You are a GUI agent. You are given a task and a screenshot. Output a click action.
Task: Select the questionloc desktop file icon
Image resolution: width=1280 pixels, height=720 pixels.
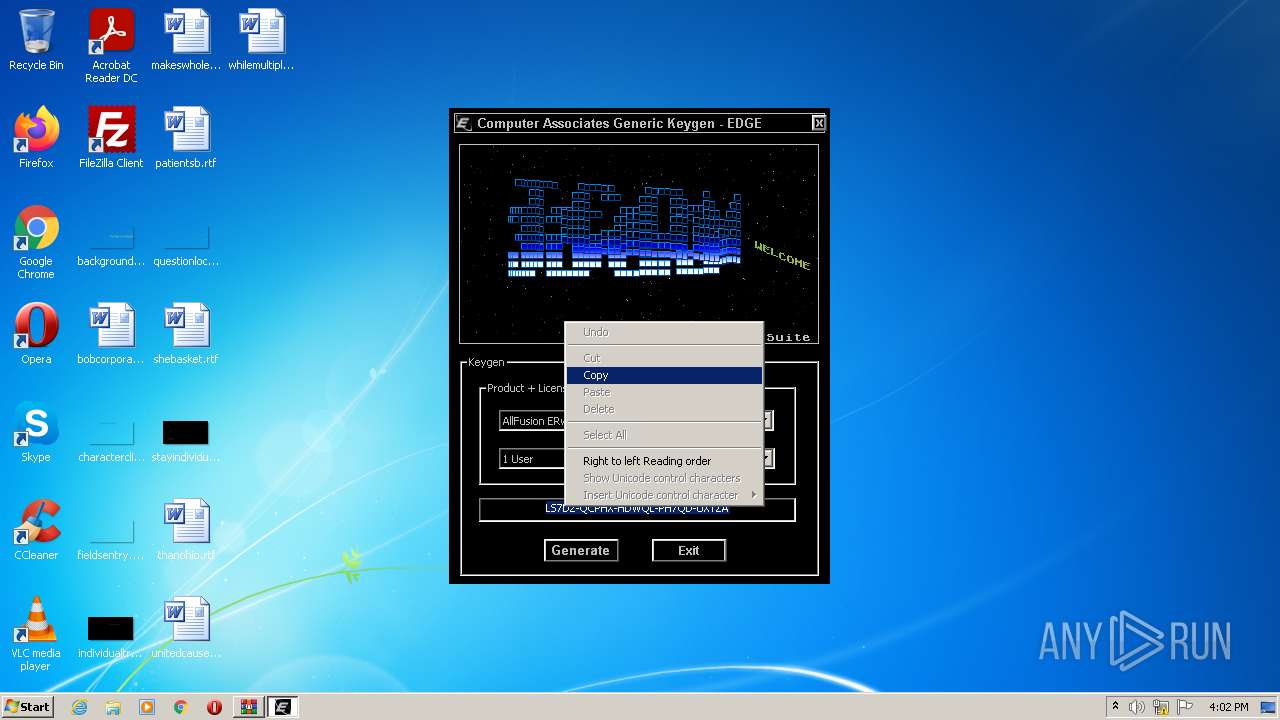tap(186, 242)
